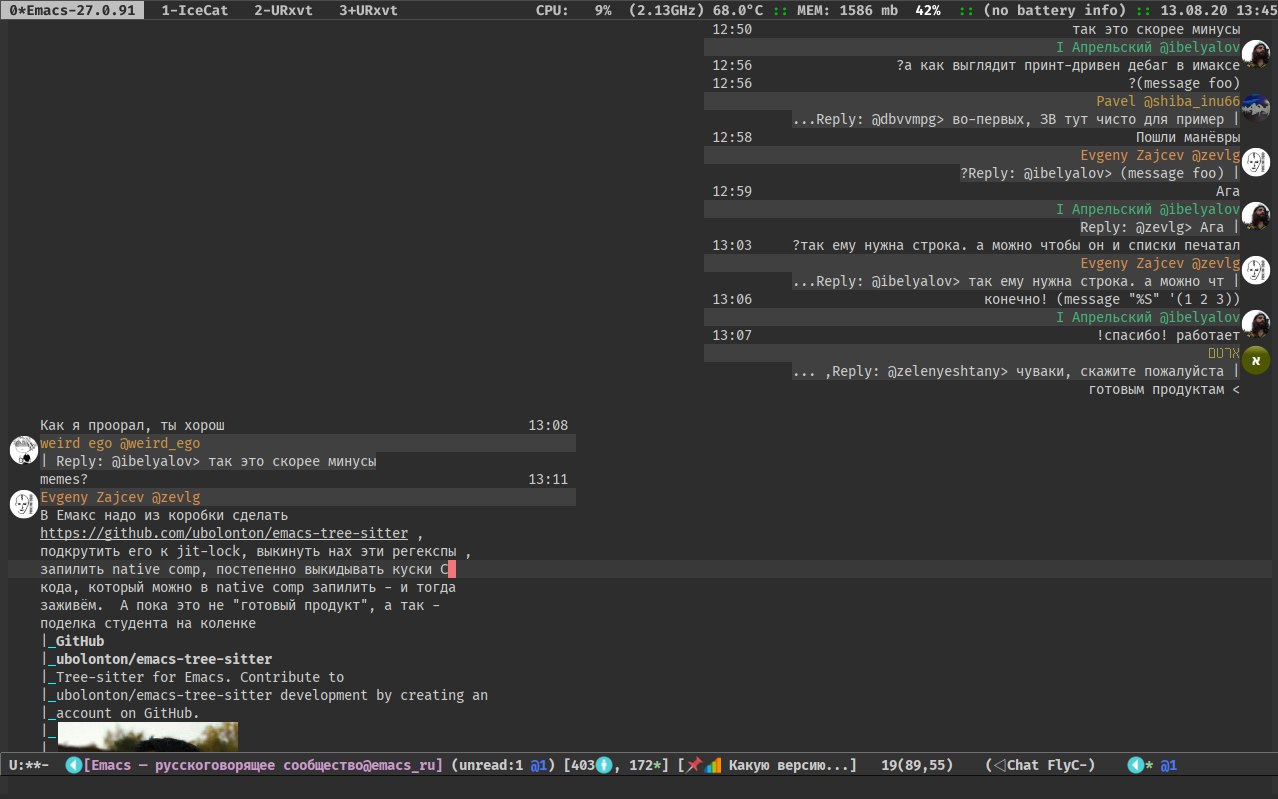This screenshot has width=1278, height=799.
Task: Switch to the 3+URxvt workspace
Action: (369, 10)
